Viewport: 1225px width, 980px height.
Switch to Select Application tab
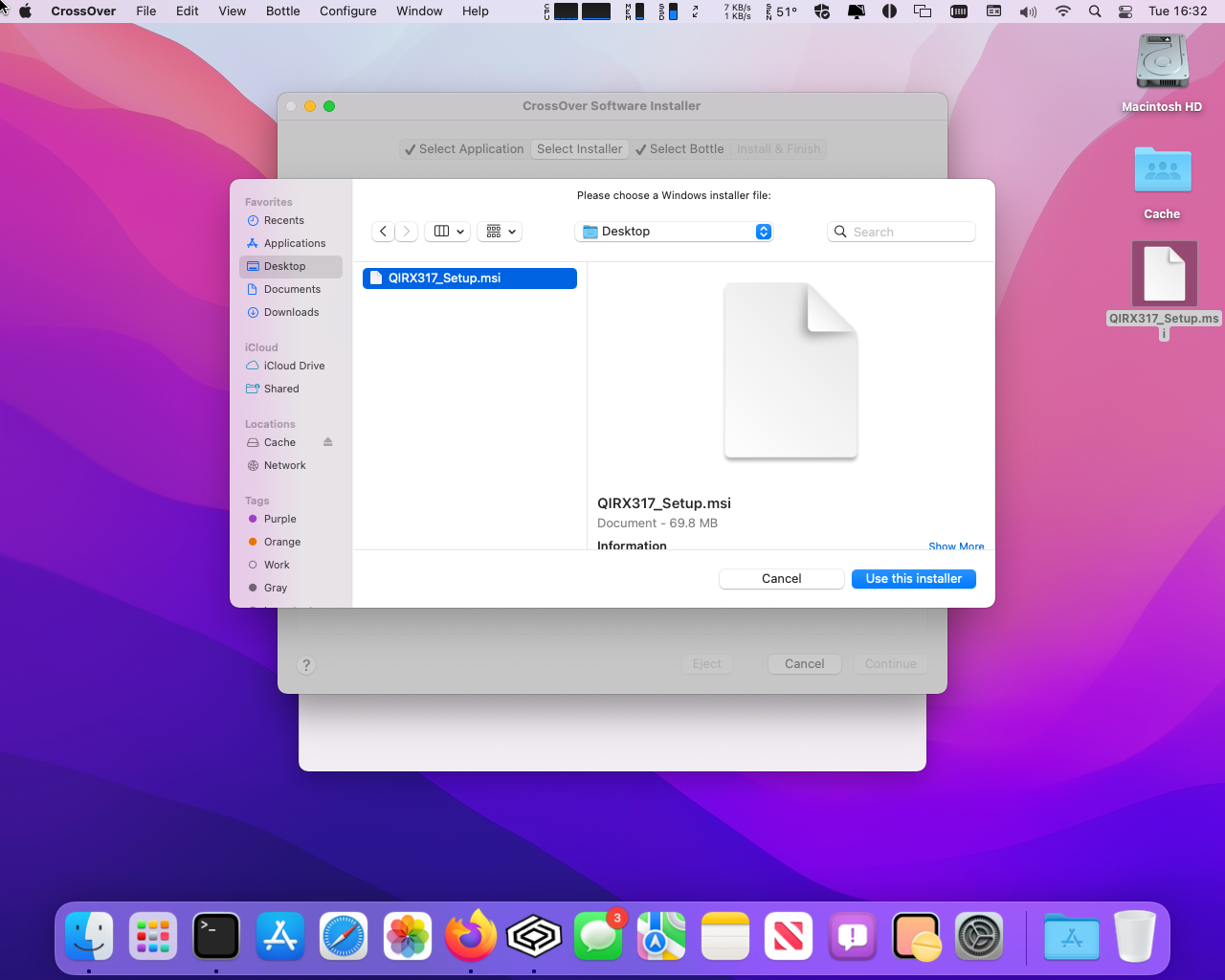coord(464,149)
